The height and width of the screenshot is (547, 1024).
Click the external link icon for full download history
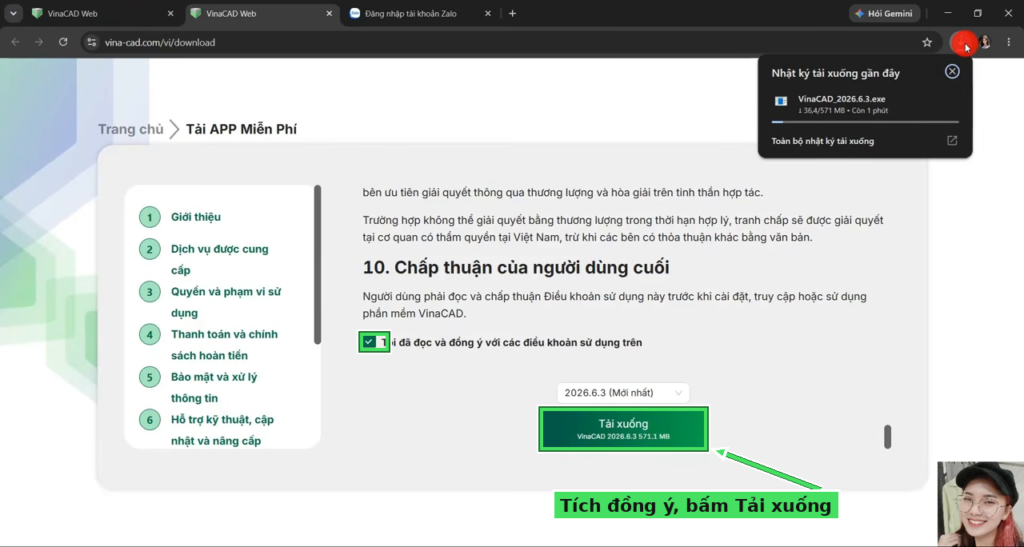click(952, 141)
